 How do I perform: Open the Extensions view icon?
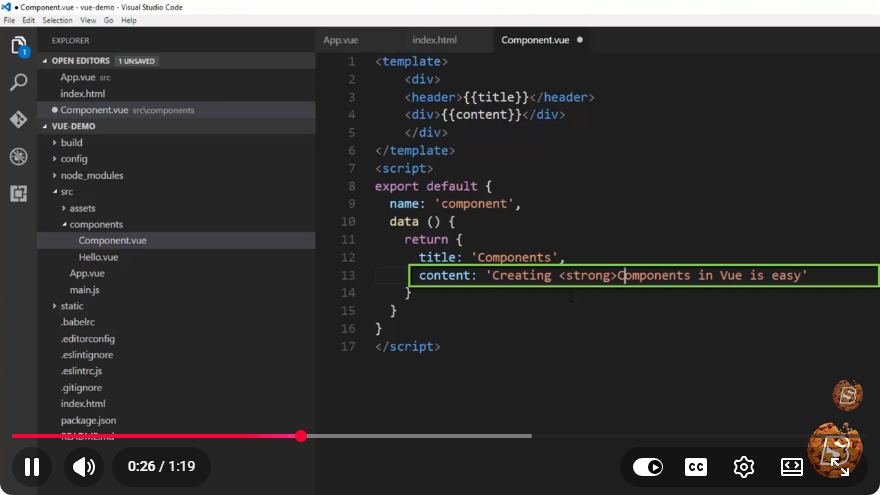19,194
